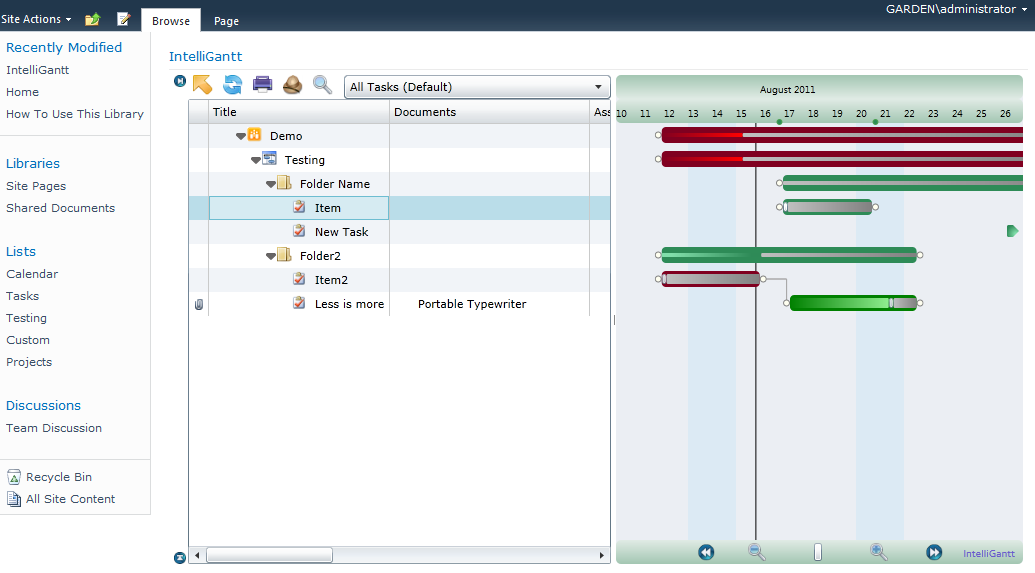The image size is (1035, 573).
Task: Open the Custom list
Action: click(28, 341)
